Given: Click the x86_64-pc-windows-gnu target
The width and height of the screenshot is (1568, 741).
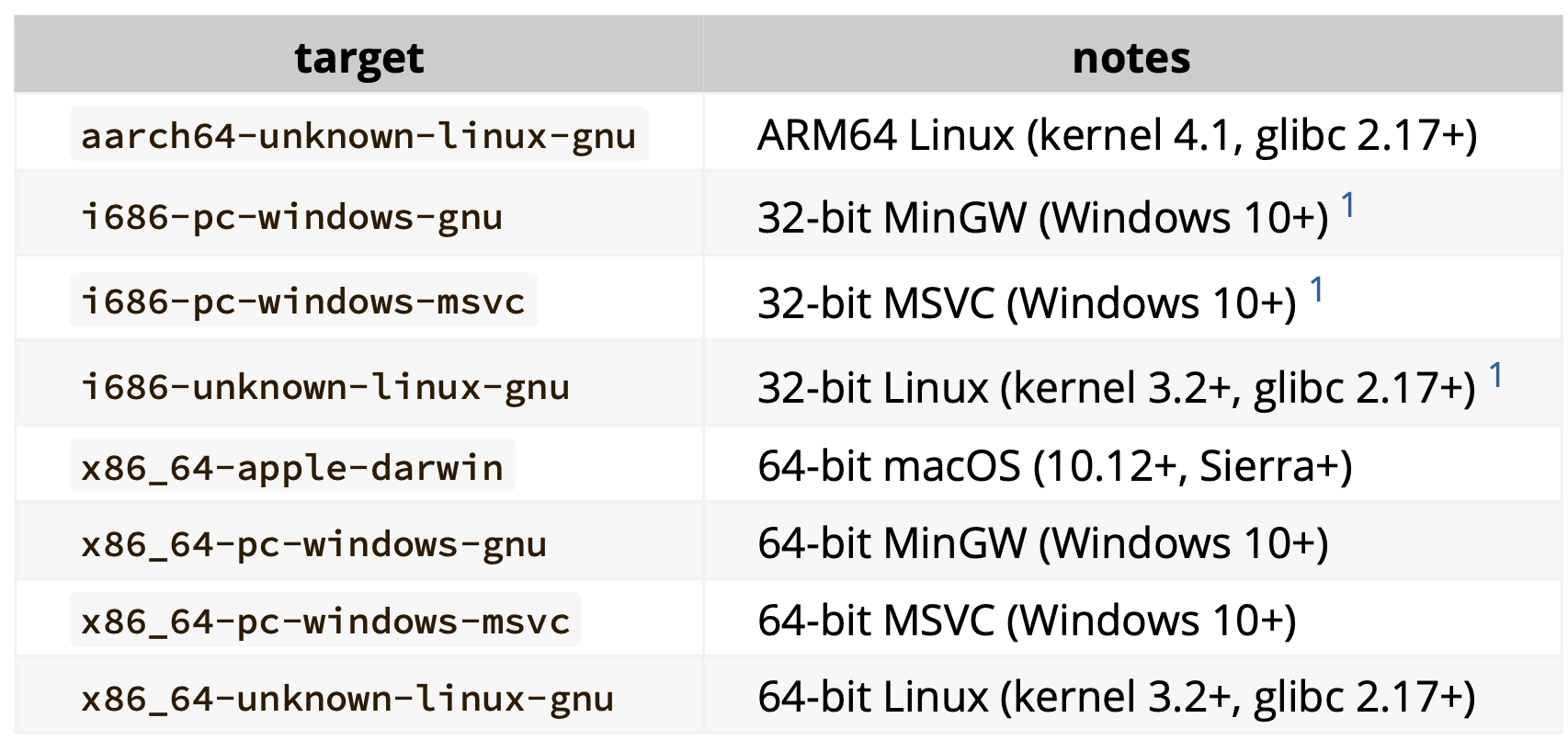Looking at the screenshot, I should coord(314,544).
